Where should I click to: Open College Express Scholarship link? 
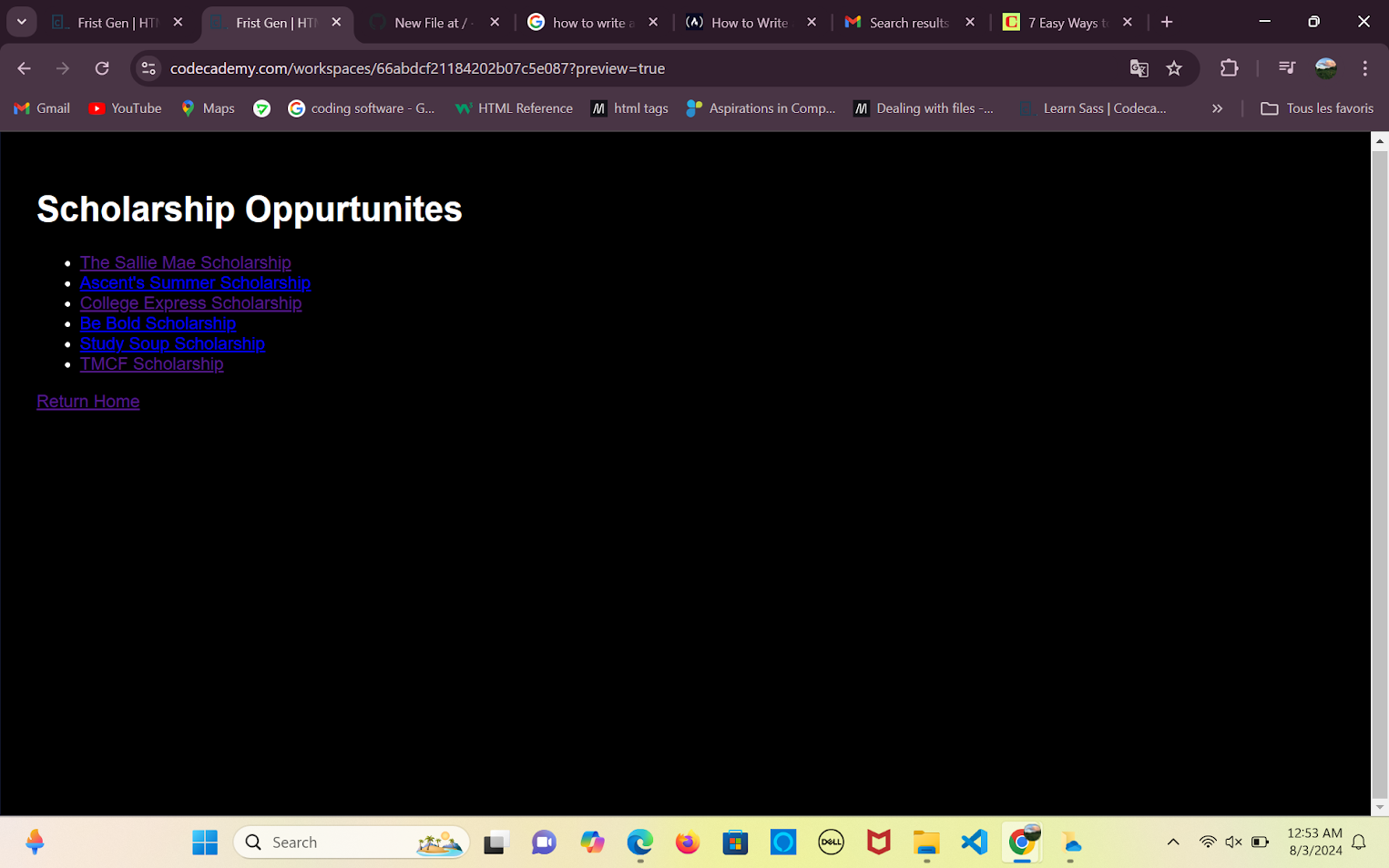coord(190,302)
